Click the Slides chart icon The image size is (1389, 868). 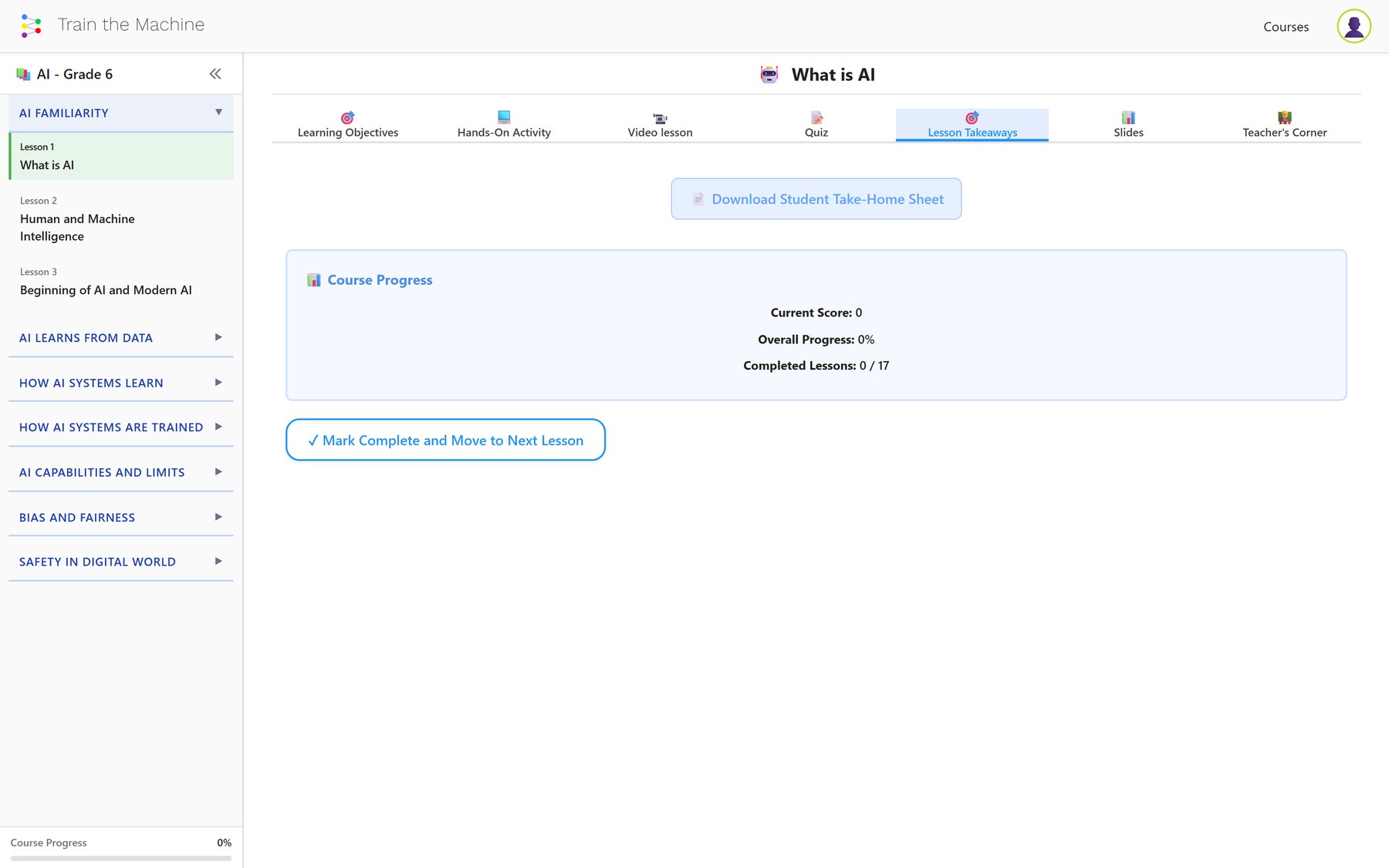click(1128, 117)
